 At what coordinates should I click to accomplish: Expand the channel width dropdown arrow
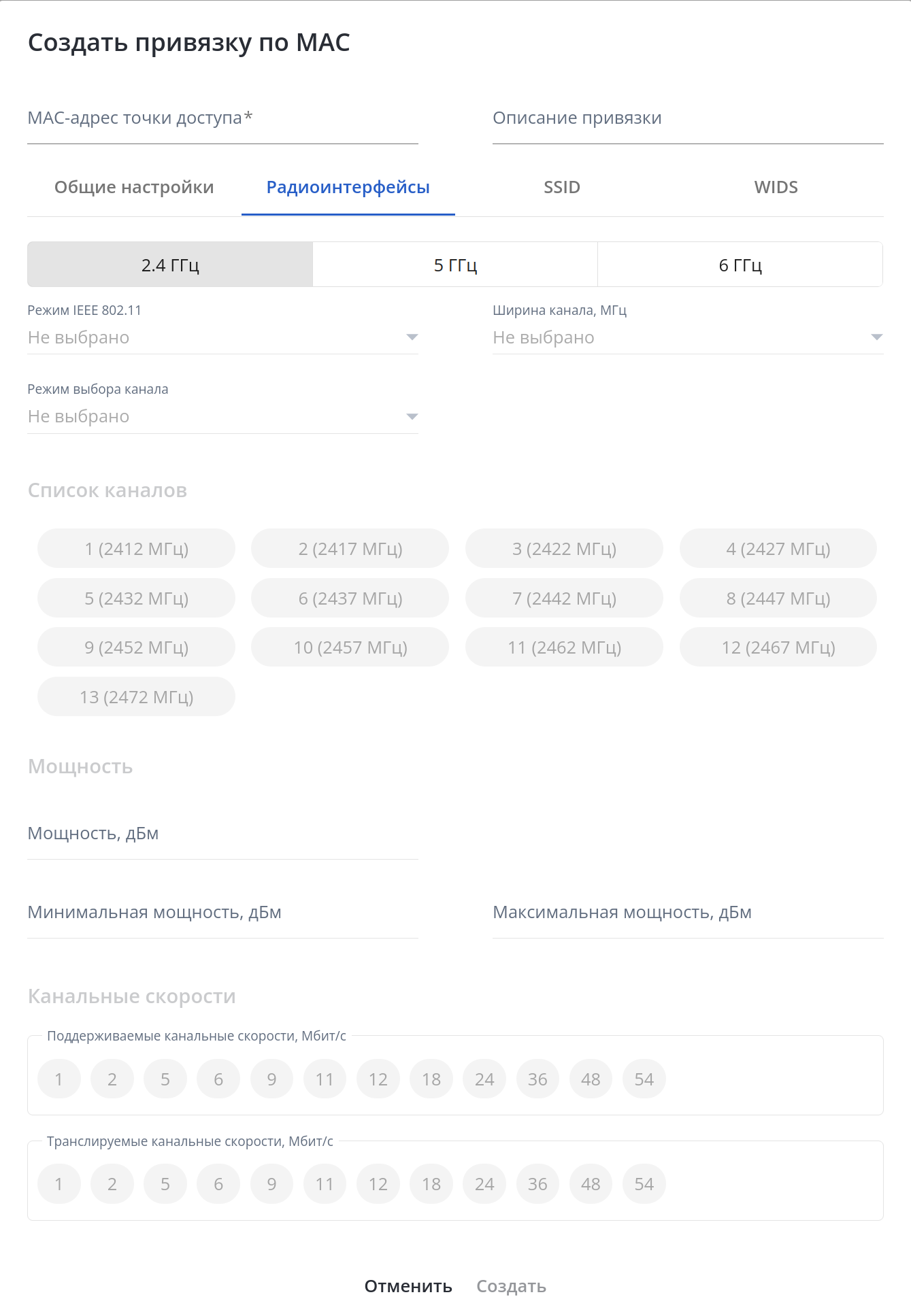[x=876, y=337]
